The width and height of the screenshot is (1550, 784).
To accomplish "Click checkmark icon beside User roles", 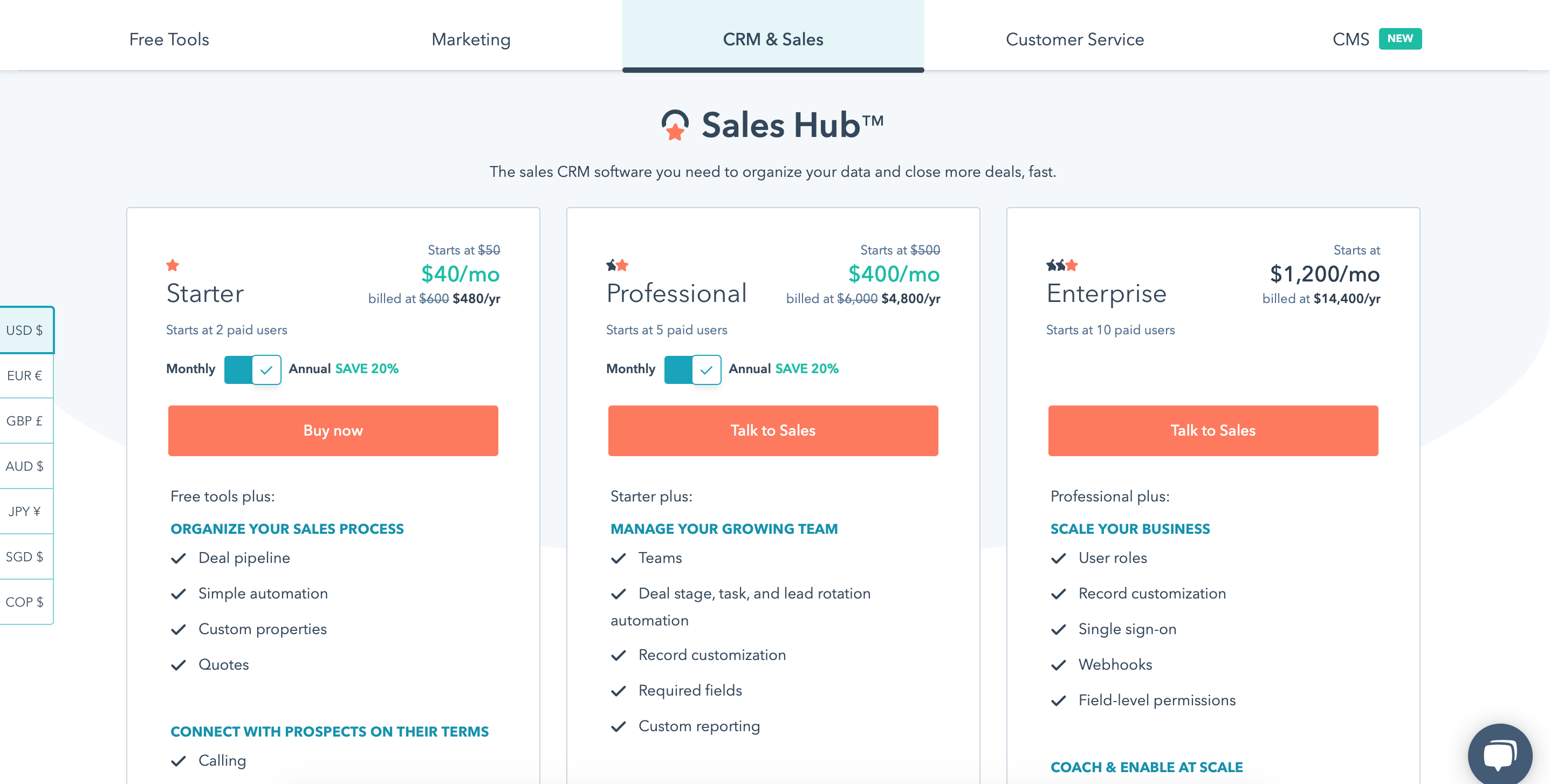I will point(1058,559).
